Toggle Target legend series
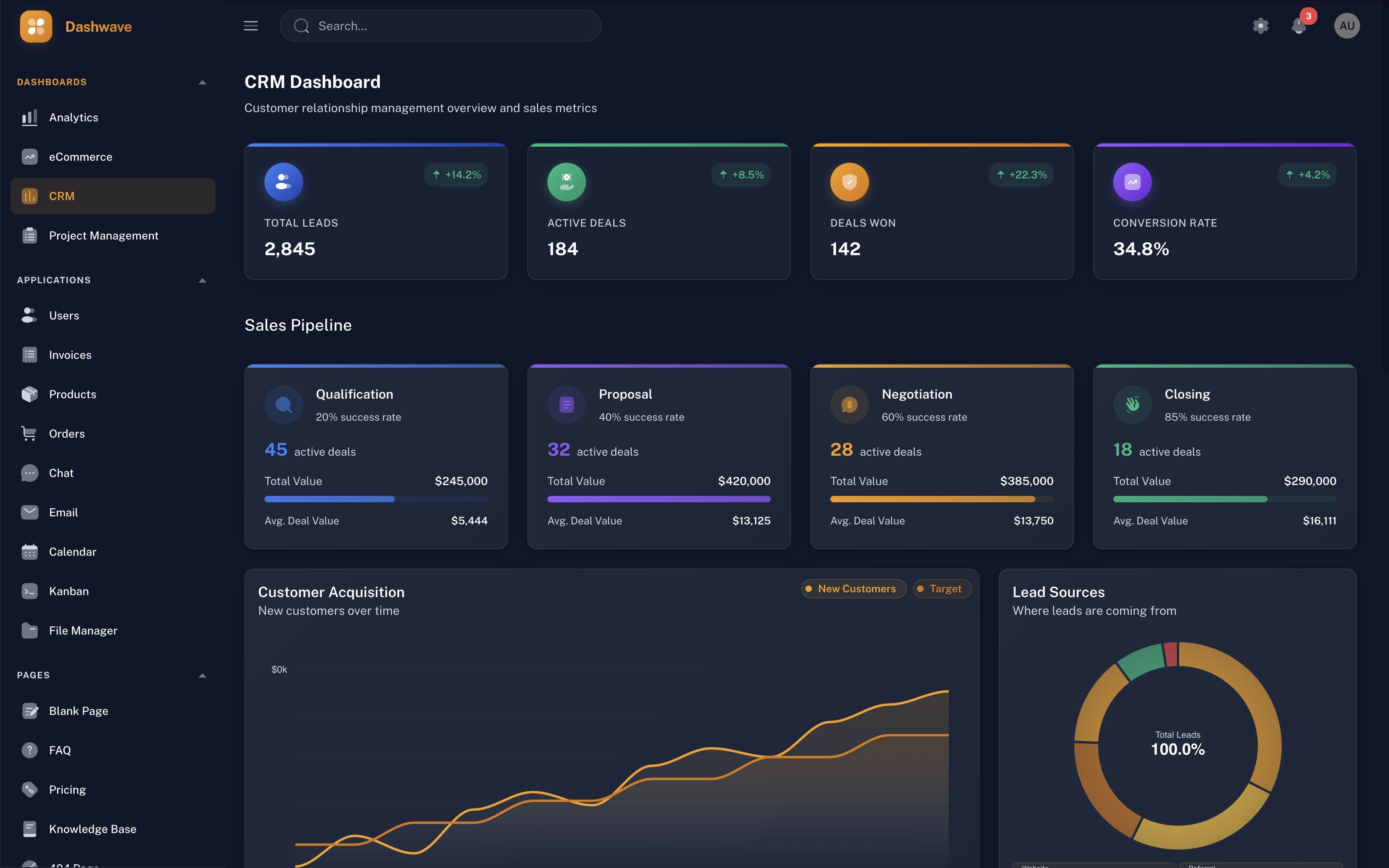This screenshot has height=868, width=1389. (941, 588)
